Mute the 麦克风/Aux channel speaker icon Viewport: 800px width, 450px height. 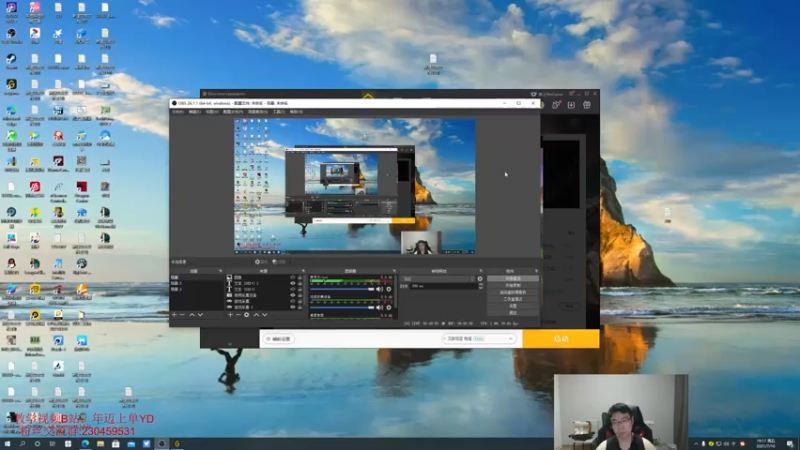[380, 289]
